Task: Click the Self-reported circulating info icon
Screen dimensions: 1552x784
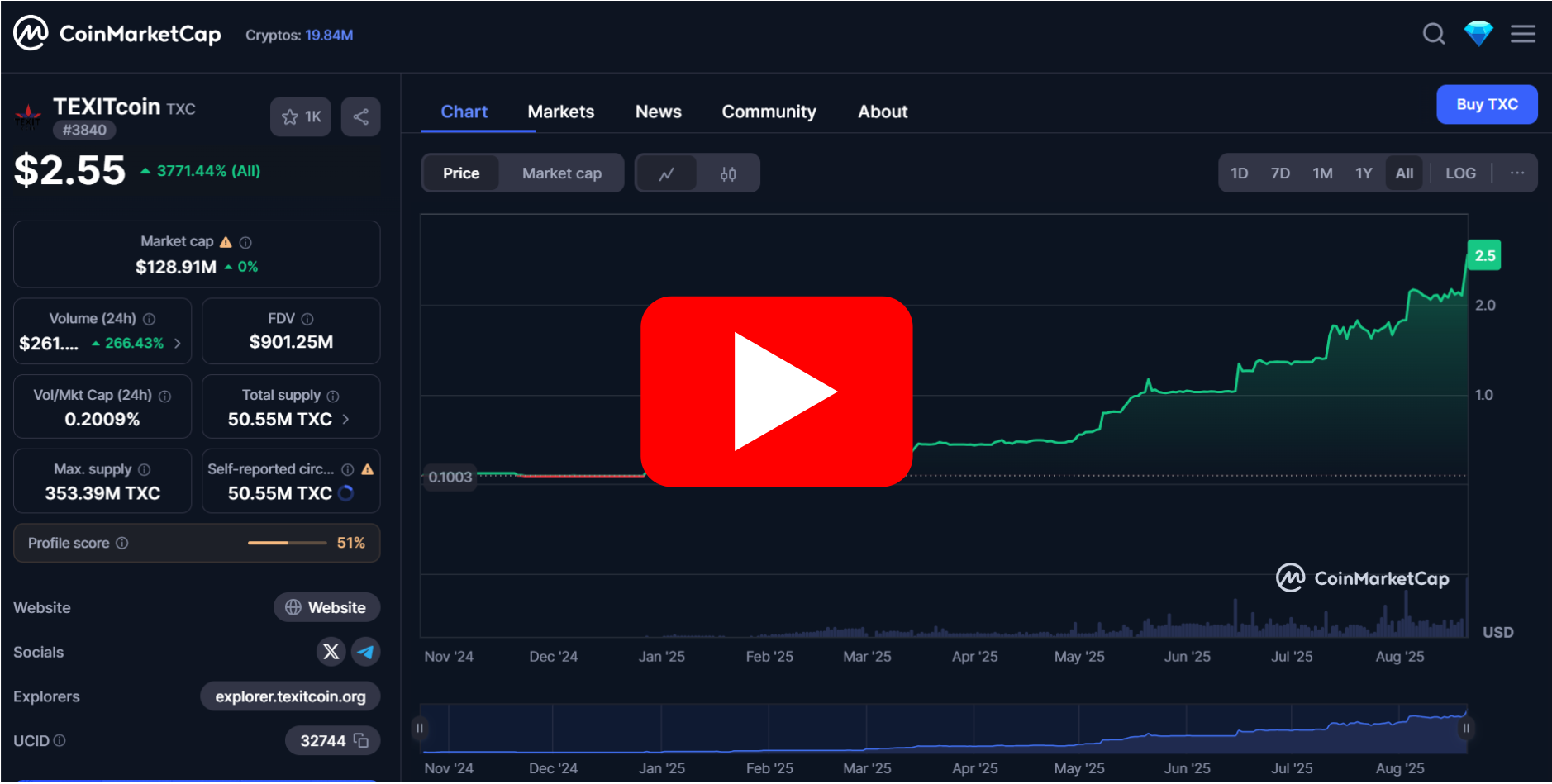Action: click(x=348, y=469)
